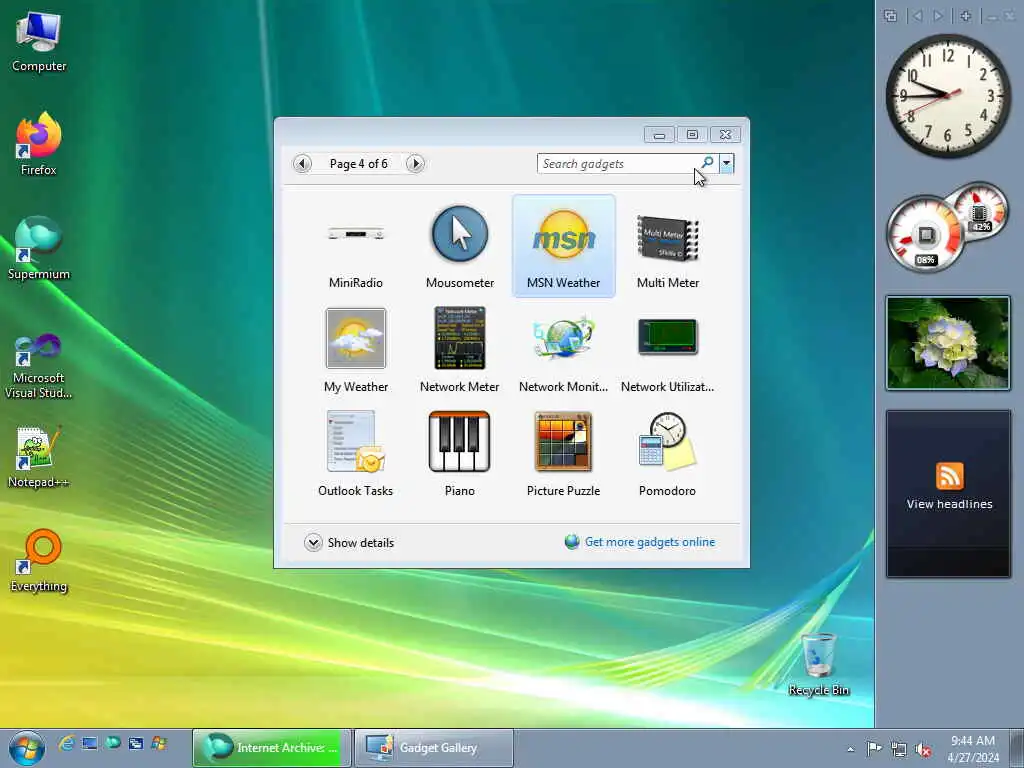Viewport: 1024px width, 768px height.
Task: Add gadget using sidebar plus button
Action: (966, 16)
